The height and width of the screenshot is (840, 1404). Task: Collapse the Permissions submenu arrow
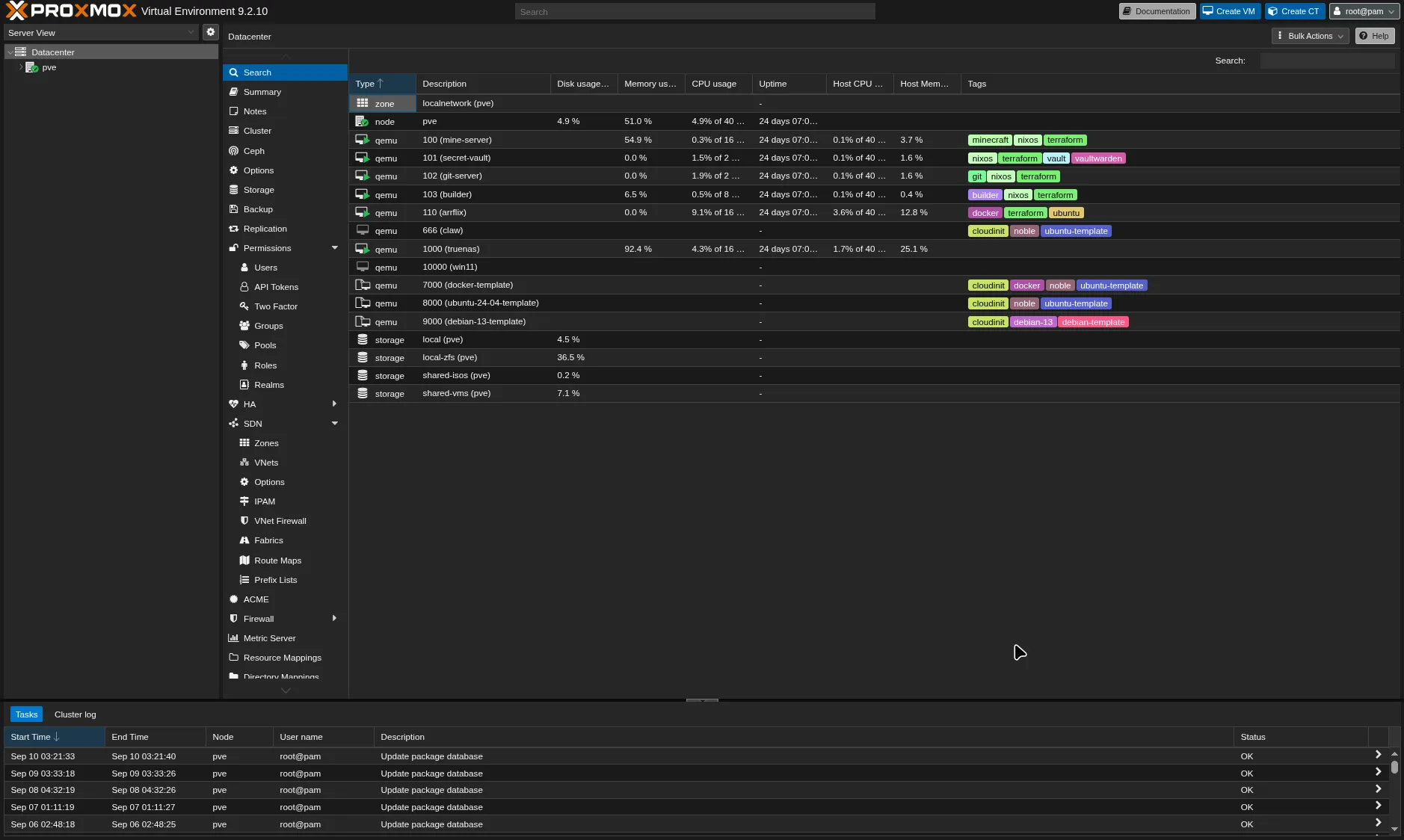click(x=335, y=248)
